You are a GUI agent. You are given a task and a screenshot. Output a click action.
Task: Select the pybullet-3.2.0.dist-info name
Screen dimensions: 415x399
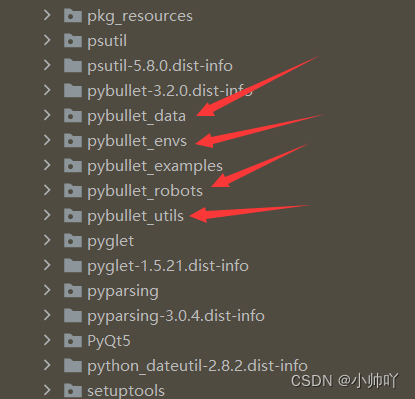pos(170,91)
